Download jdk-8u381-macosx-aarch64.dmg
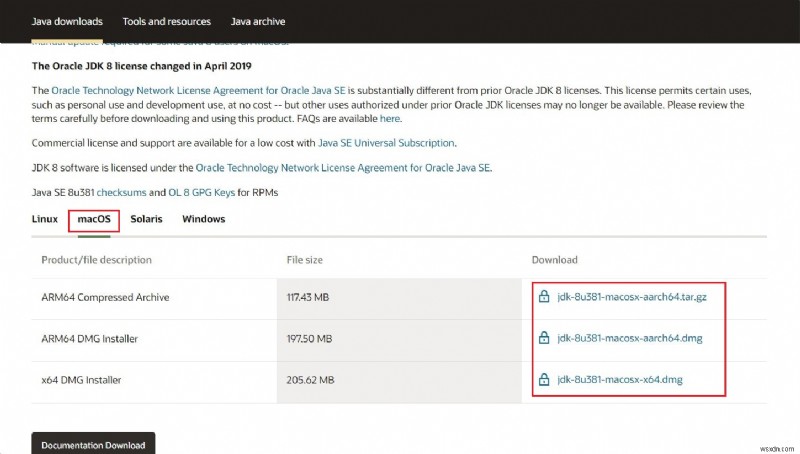Screen dimensions: 800x454 [x=630, y=338]
